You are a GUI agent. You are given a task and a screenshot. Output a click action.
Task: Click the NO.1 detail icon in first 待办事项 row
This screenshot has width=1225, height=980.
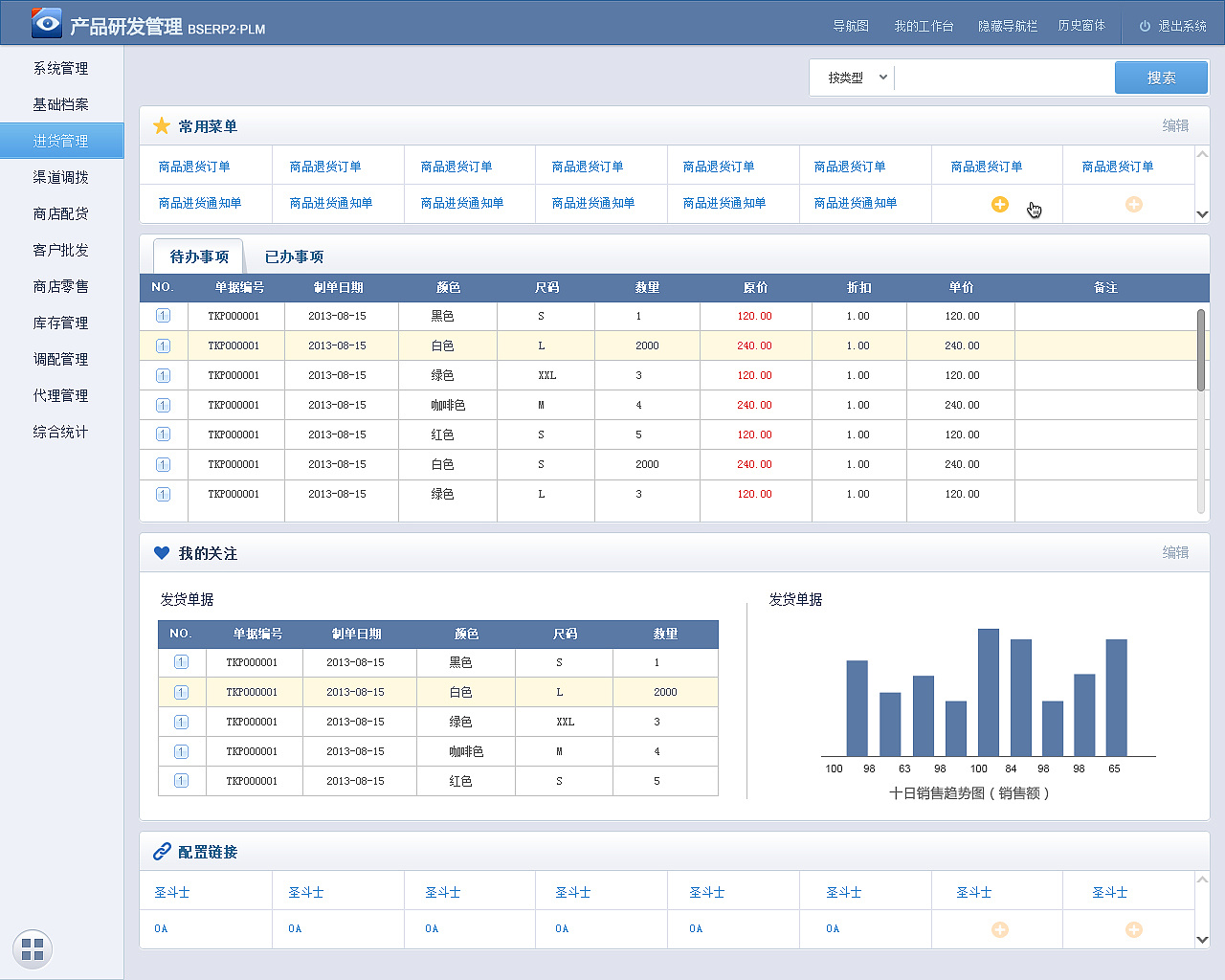pyautogui.click(x=163, y=316)
